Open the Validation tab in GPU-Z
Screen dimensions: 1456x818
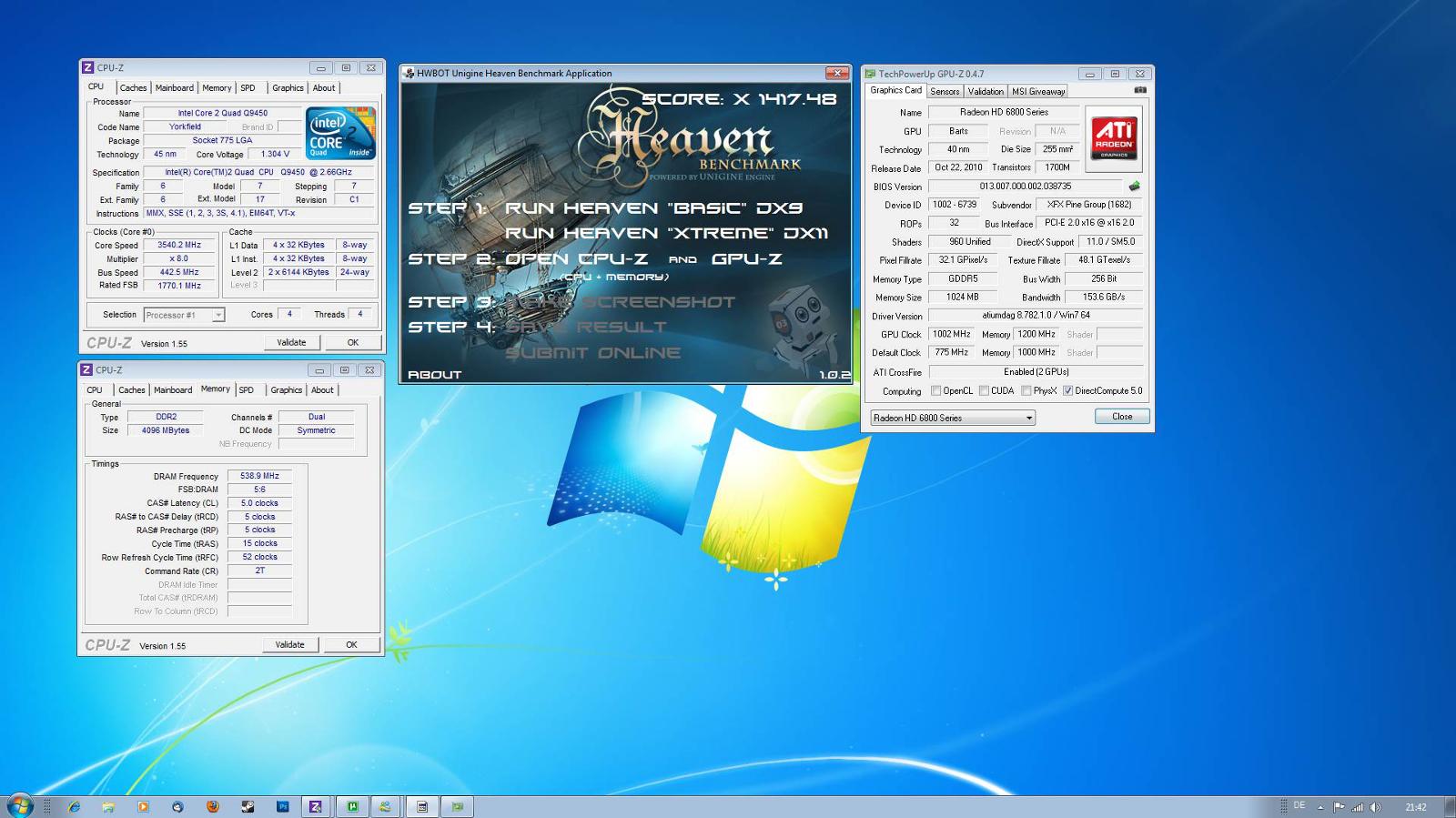(x=986, y=91)
